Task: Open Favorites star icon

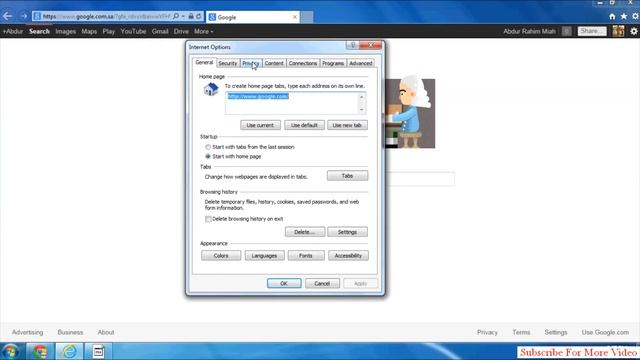Action: click(624, 16)
